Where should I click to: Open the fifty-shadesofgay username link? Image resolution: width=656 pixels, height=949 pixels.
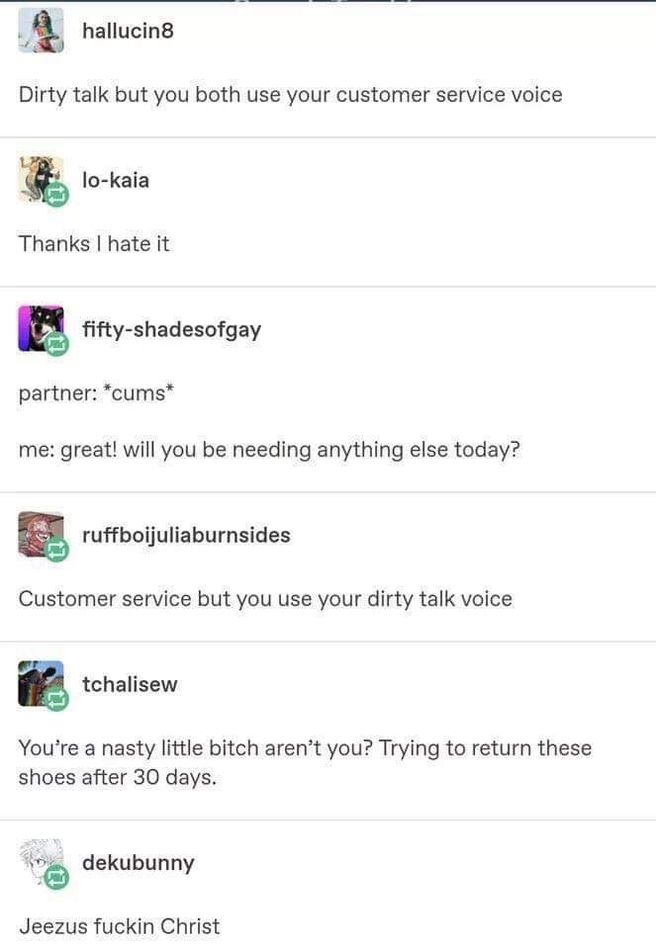(172, 330)
